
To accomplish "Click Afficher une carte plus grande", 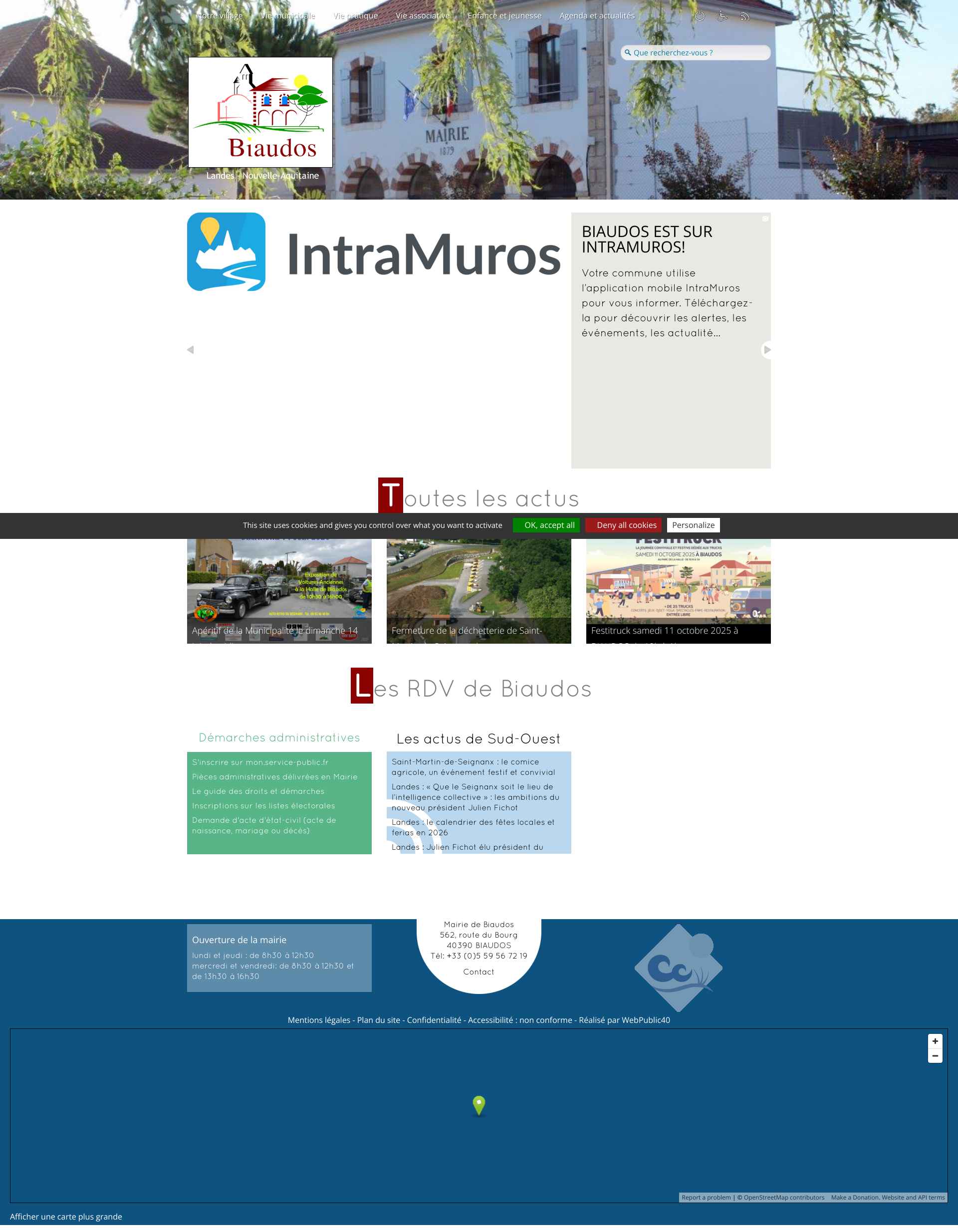I will pyautogui.click(x=66, y=1216).
